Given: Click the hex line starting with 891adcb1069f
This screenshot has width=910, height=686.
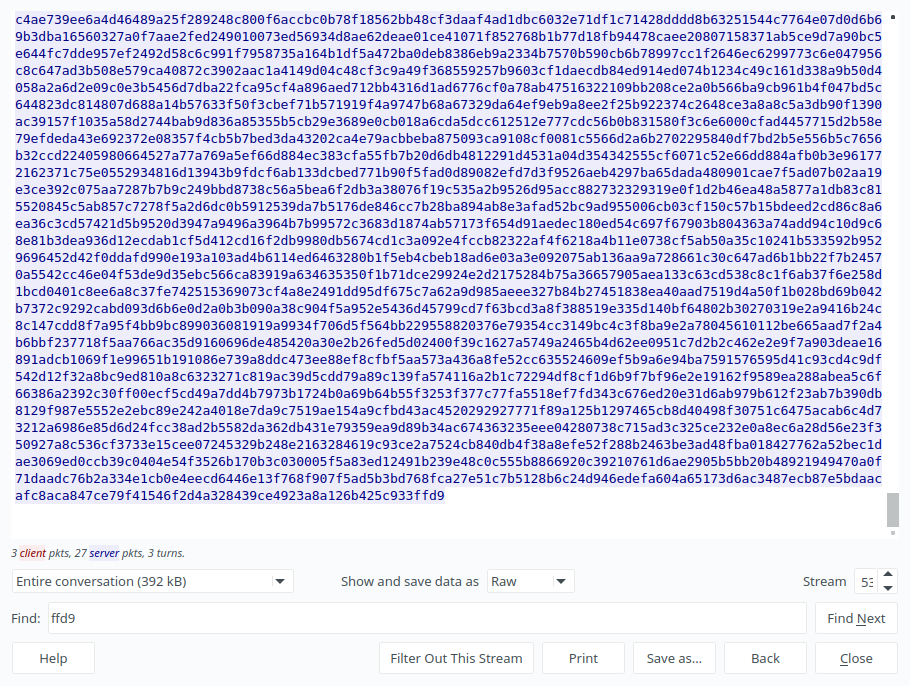Looking at the screenshot, I should coord(449,360).
